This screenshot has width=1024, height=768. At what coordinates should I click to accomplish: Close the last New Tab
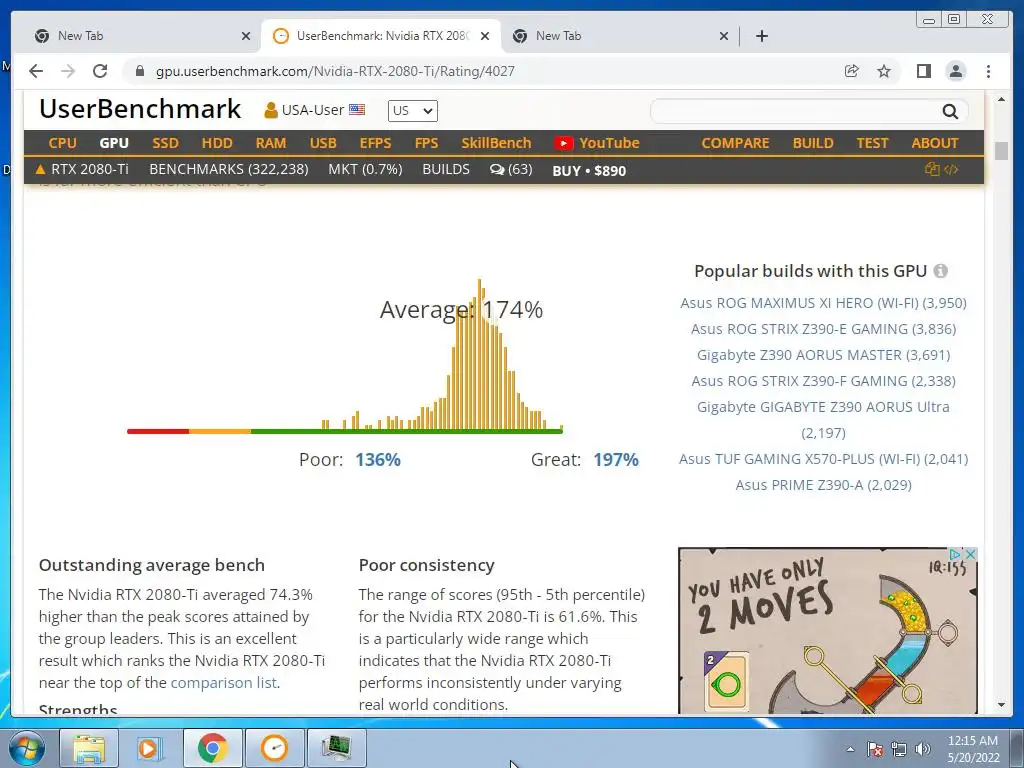pos(724,36)
